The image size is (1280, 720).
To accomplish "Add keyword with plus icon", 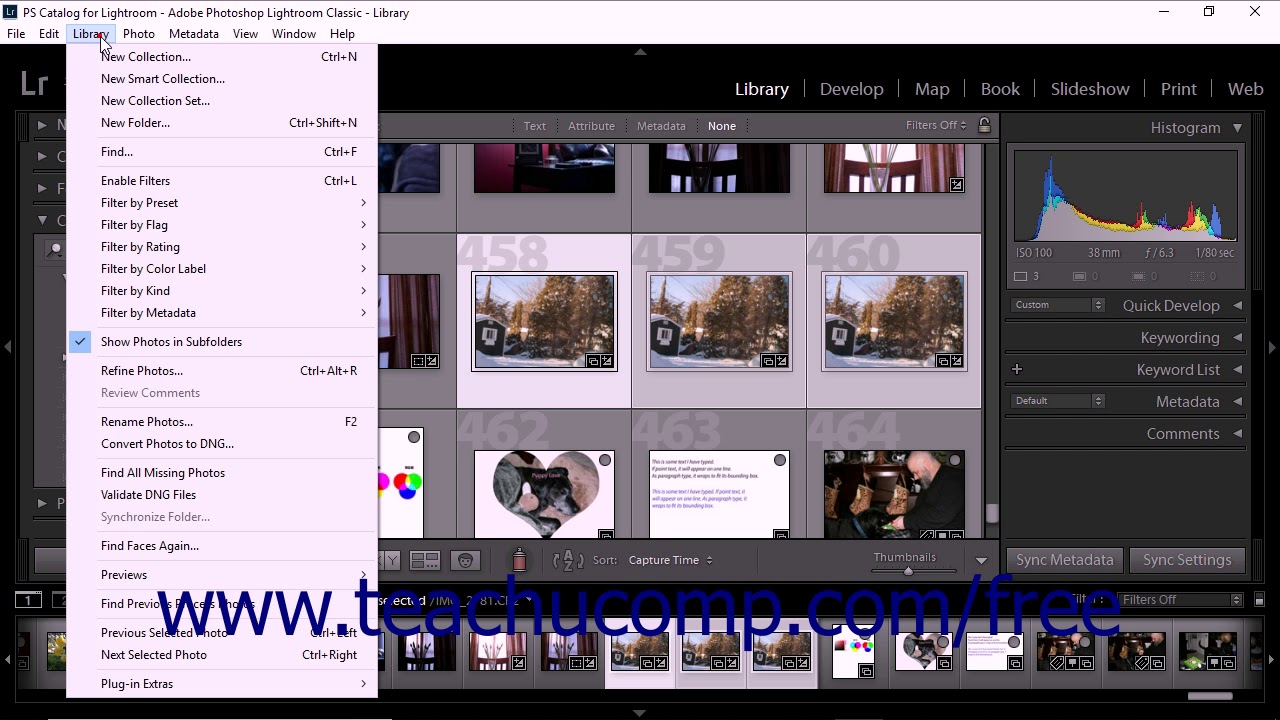I will [x=1017, y=369].
